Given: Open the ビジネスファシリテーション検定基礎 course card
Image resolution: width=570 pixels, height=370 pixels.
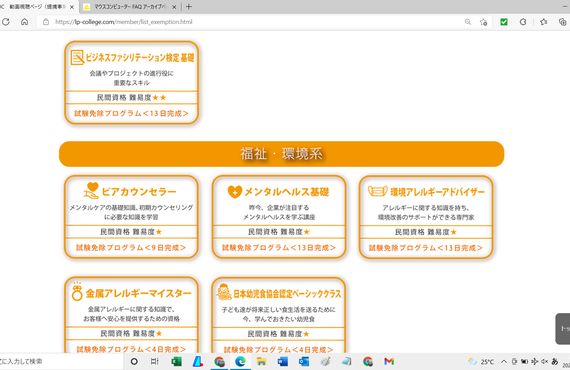Looking at the screenshot, I should pyautogui.click(x=132, y=83).
